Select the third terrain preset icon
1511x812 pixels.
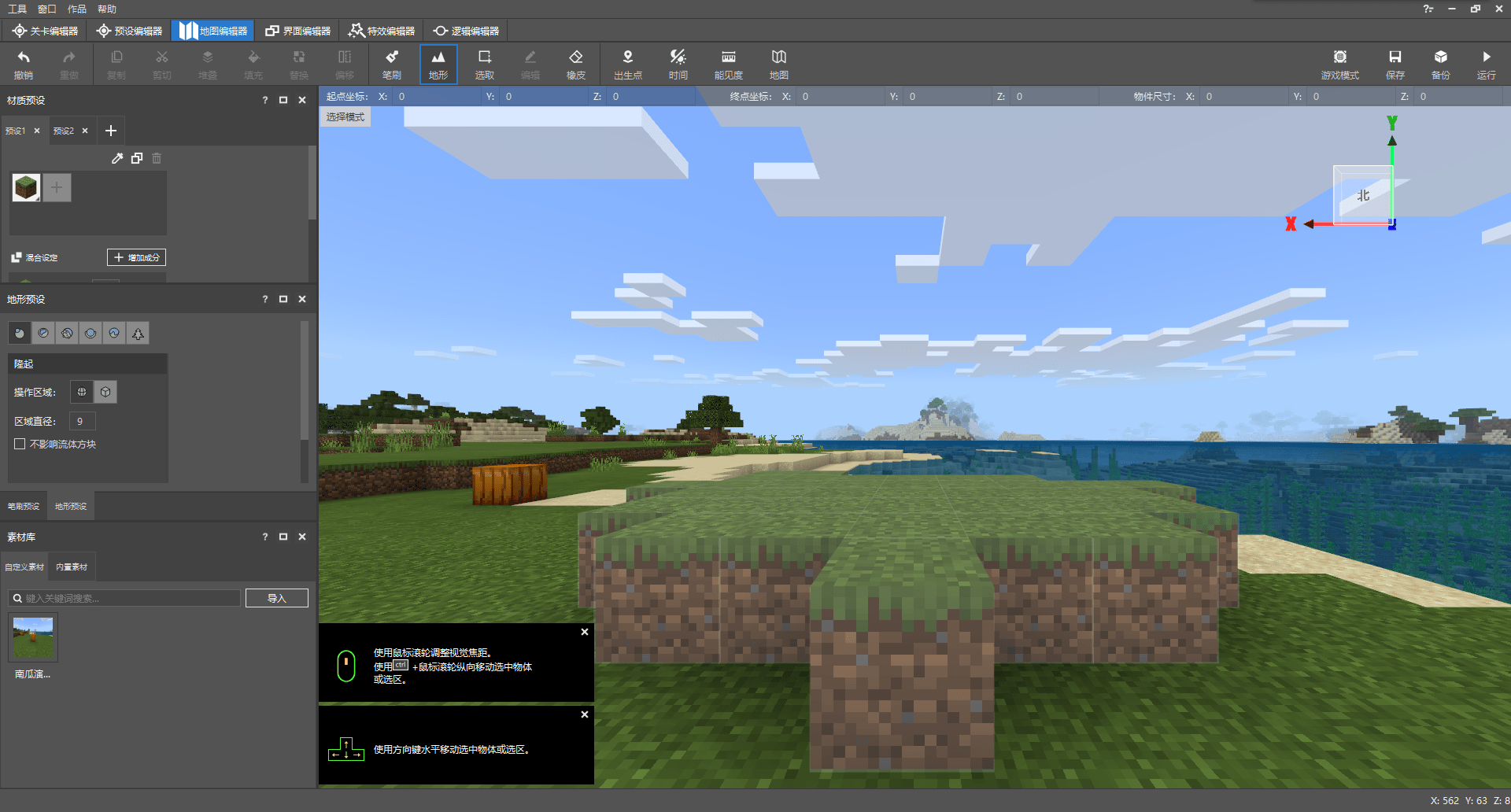67,334
